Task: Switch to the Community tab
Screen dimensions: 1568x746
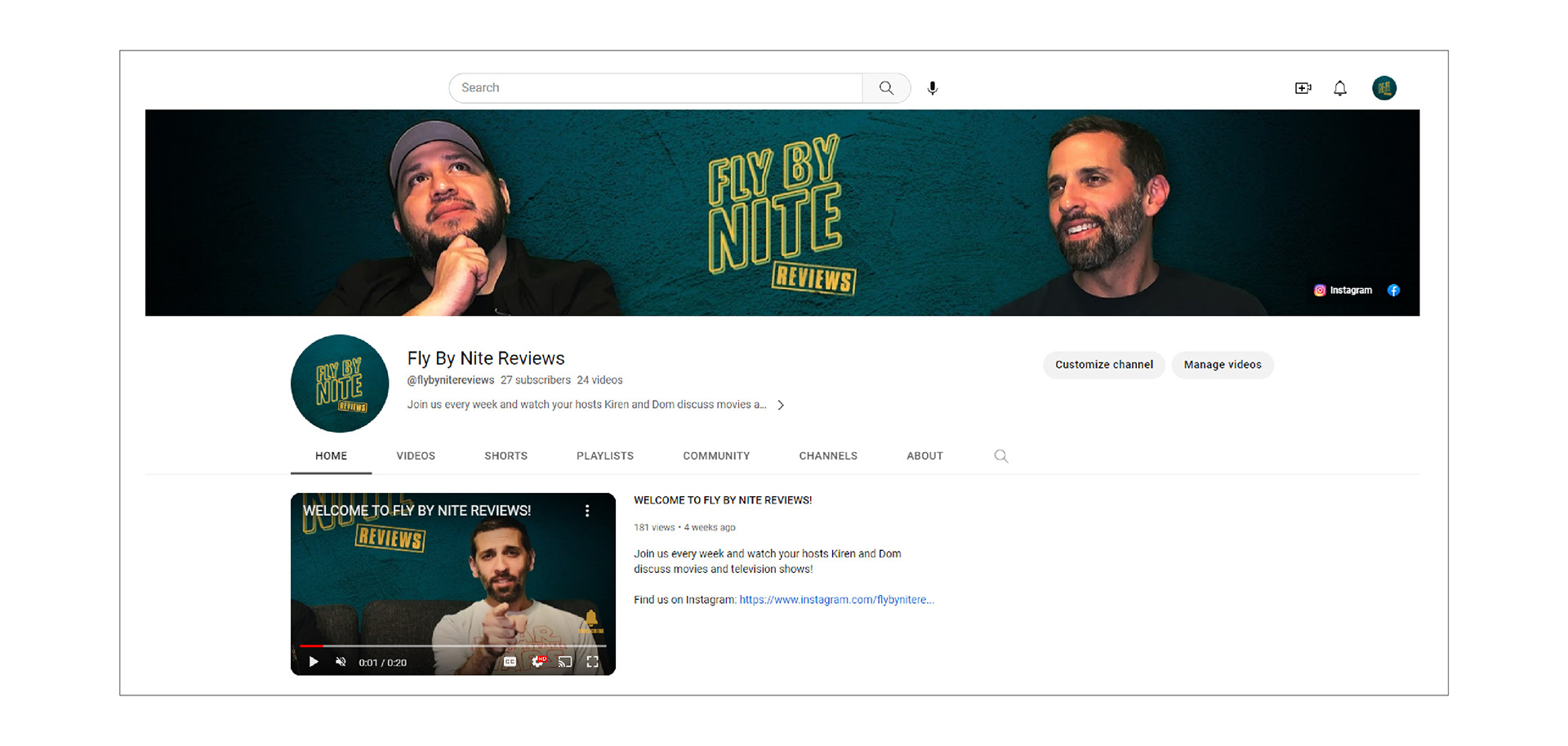Action: coord(716,456)
